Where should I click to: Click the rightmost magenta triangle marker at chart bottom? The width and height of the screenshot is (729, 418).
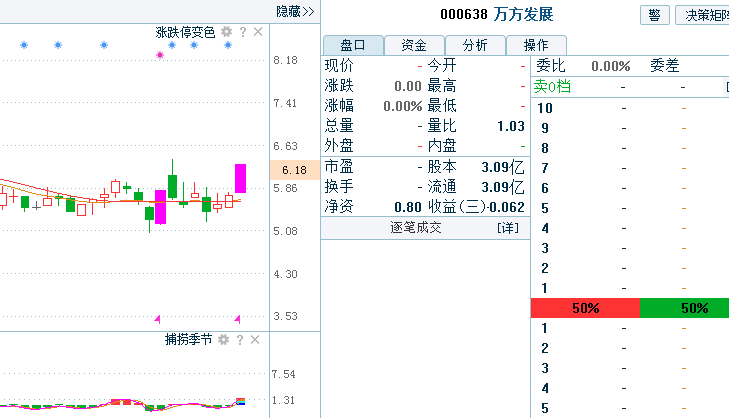(x=238, y=318)
